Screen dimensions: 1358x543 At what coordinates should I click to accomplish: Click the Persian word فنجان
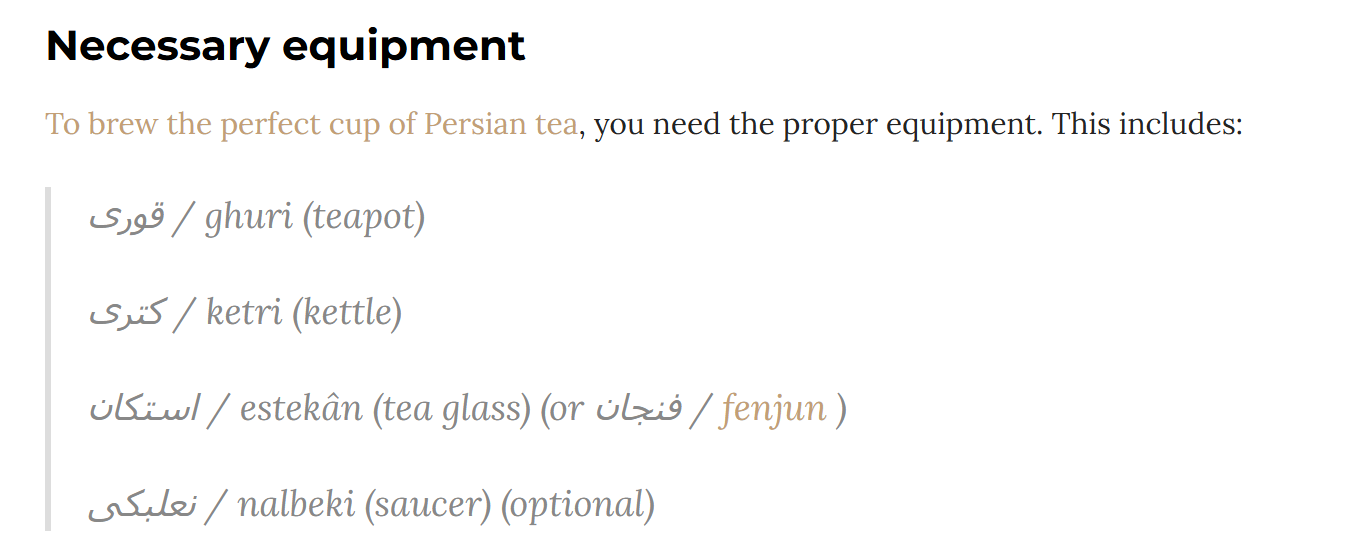639,410
